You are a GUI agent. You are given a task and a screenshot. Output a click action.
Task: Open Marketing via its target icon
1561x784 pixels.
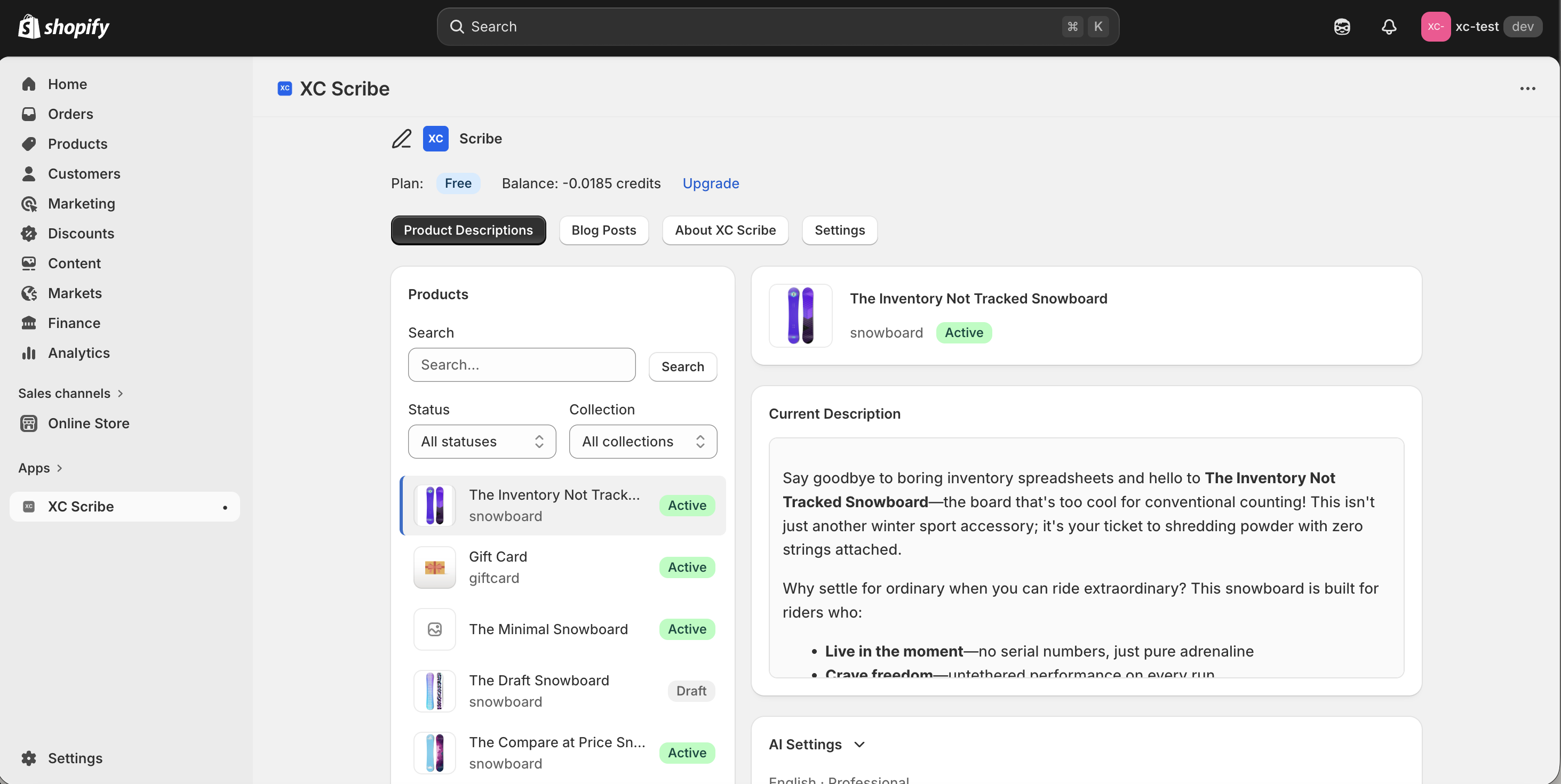(x=28, y=204)
